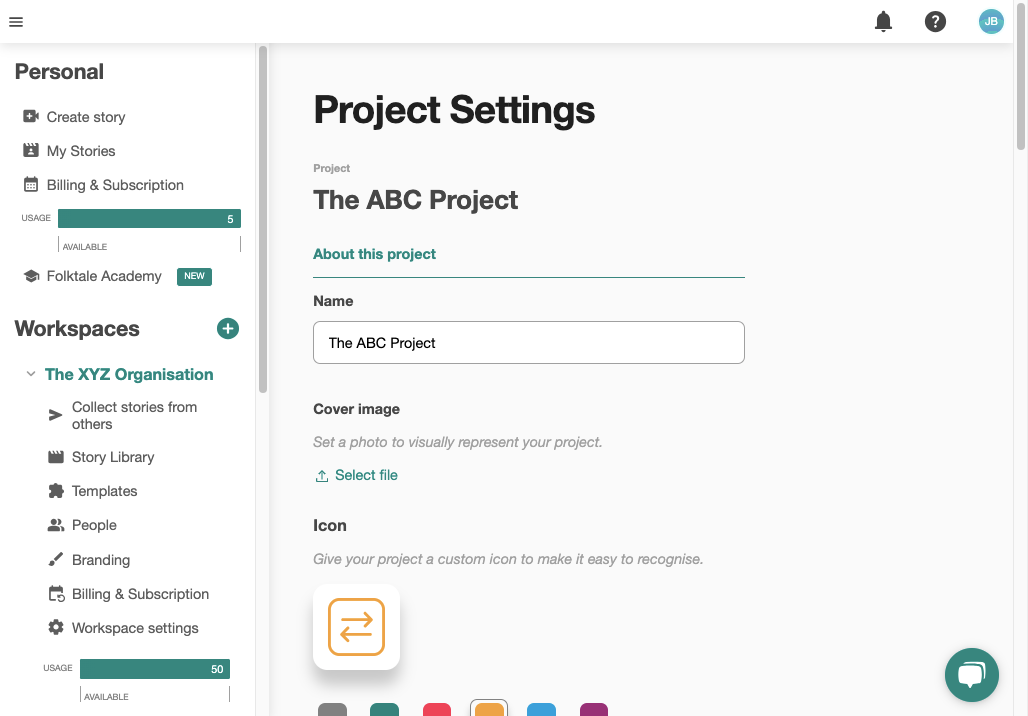Click the Icon section label
The height and width of the screenshot is (716, 1028).
click(x=330, y=526)
